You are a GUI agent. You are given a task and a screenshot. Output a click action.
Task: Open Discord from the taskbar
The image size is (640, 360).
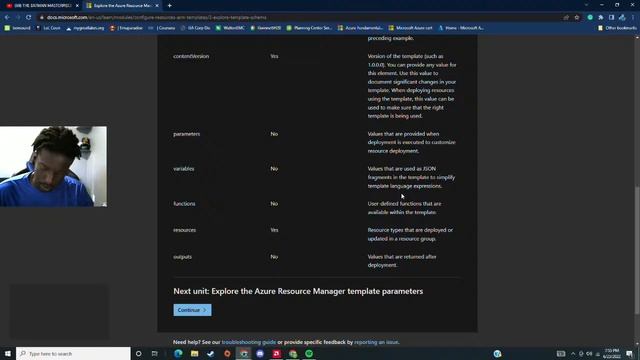tap(260, 353)
